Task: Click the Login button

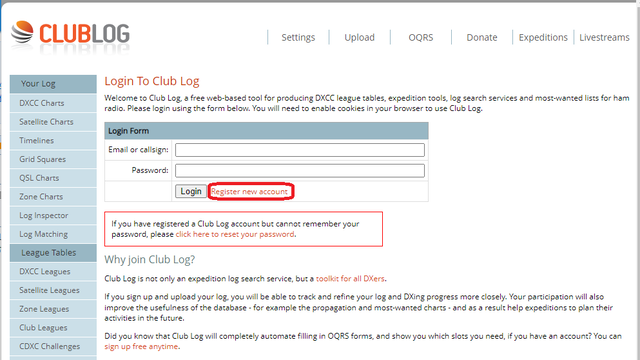Action: point(191,191)
